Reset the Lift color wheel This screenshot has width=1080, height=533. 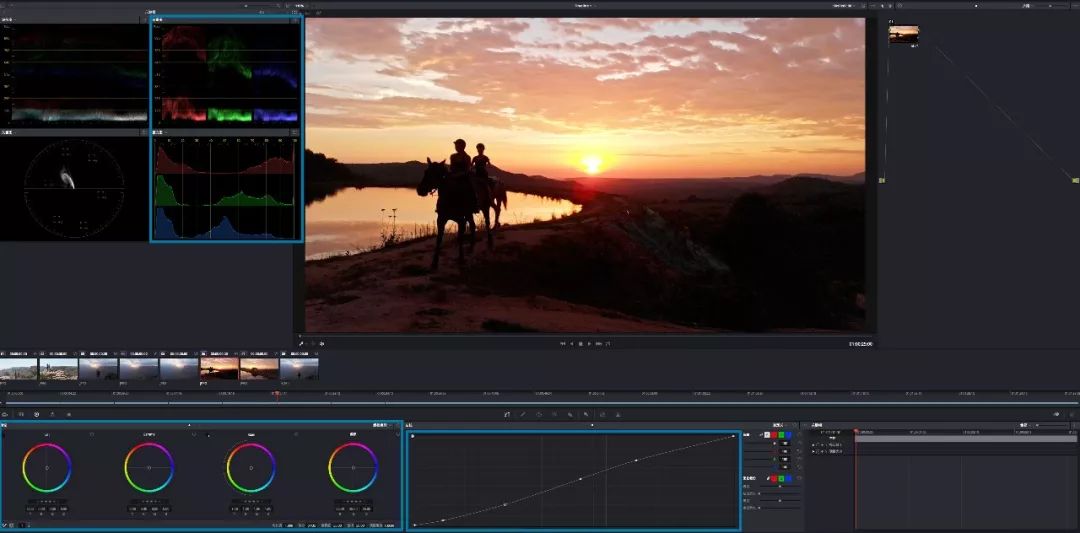(92, 435)
